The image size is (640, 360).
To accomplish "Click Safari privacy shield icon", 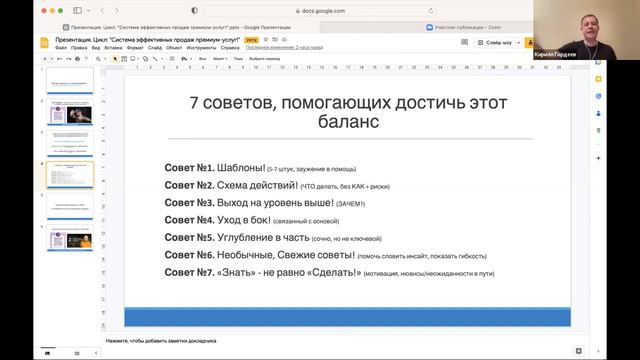I will pos(194,11).
